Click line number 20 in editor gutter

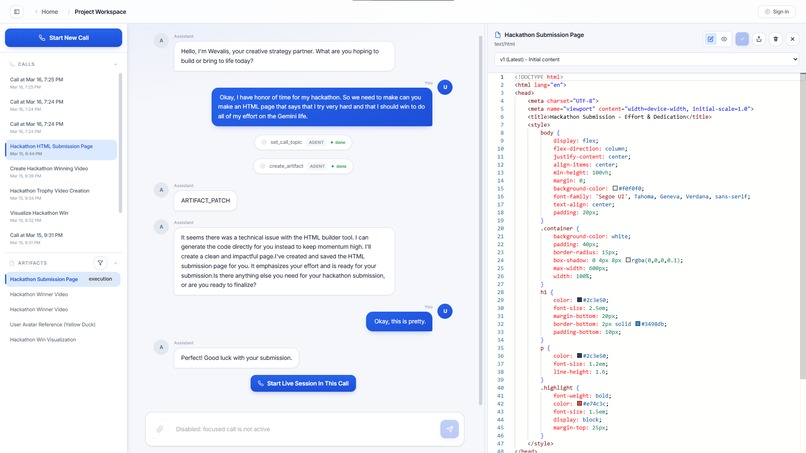[x=501, y=228]
